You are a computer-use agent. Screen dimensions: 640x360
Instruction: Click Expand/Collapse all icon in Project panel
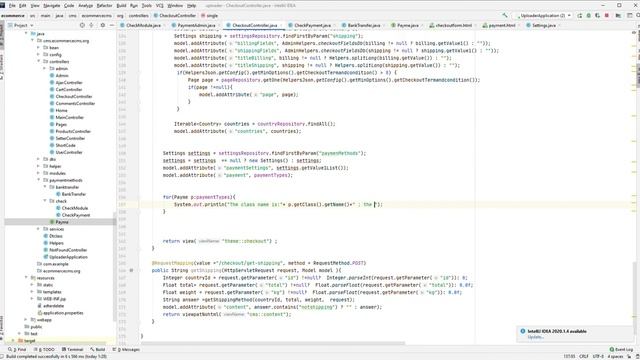click(91, 25)
